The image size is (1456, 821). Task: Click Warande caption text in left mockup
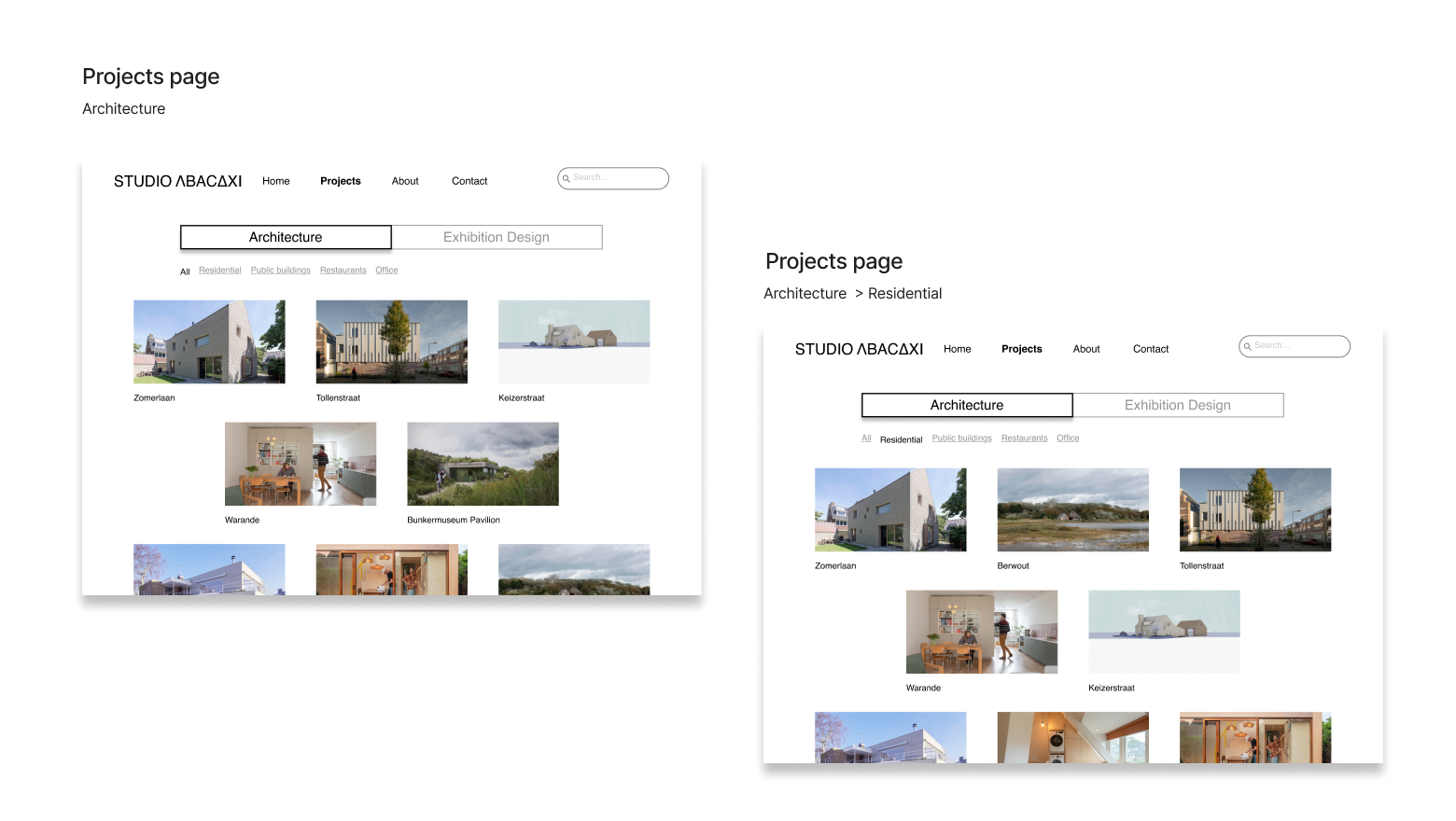242,521
